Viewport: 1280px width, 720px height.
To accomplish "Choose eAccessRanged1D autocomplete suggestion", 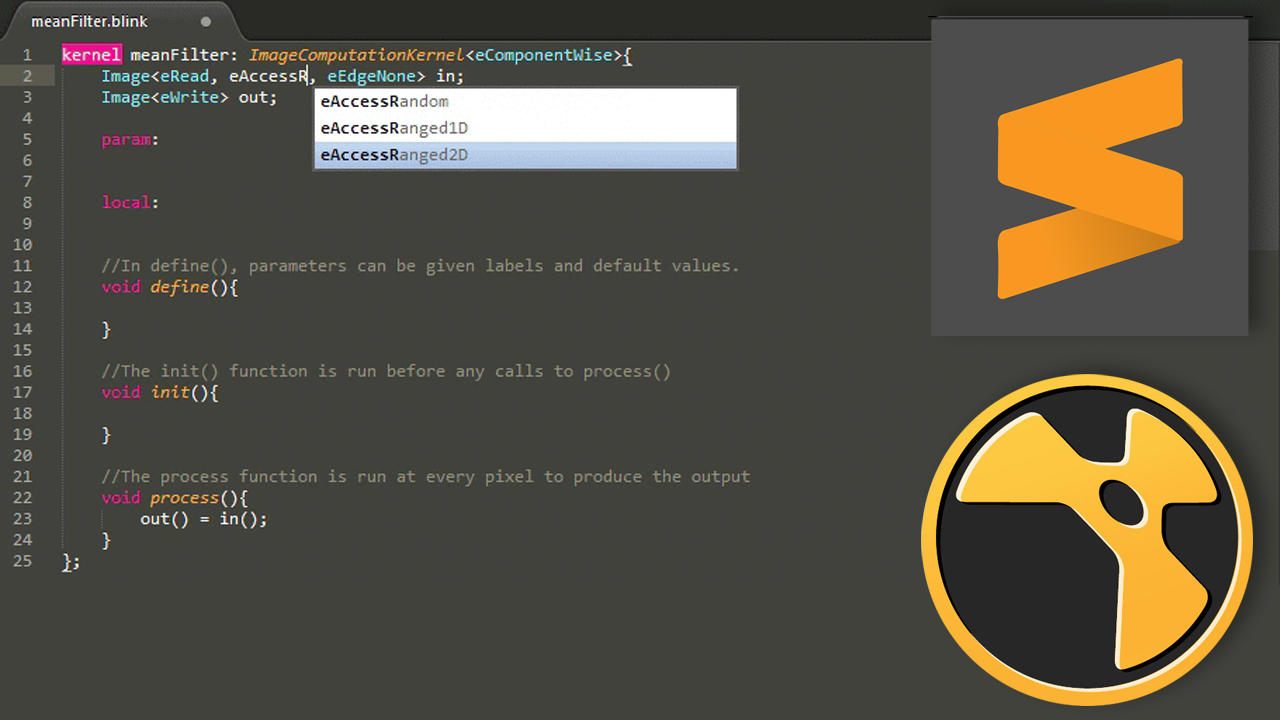I will tap(526, 128).
